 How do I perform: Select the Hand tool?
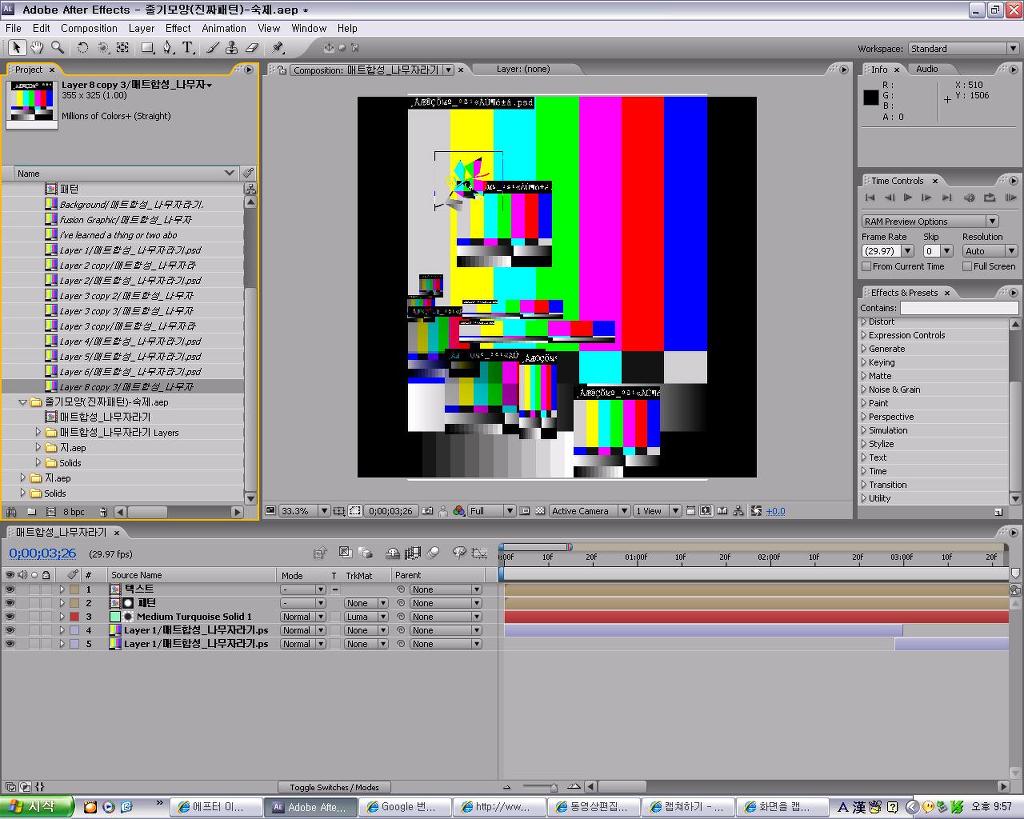pyautogui.click(x=37, y=47)
